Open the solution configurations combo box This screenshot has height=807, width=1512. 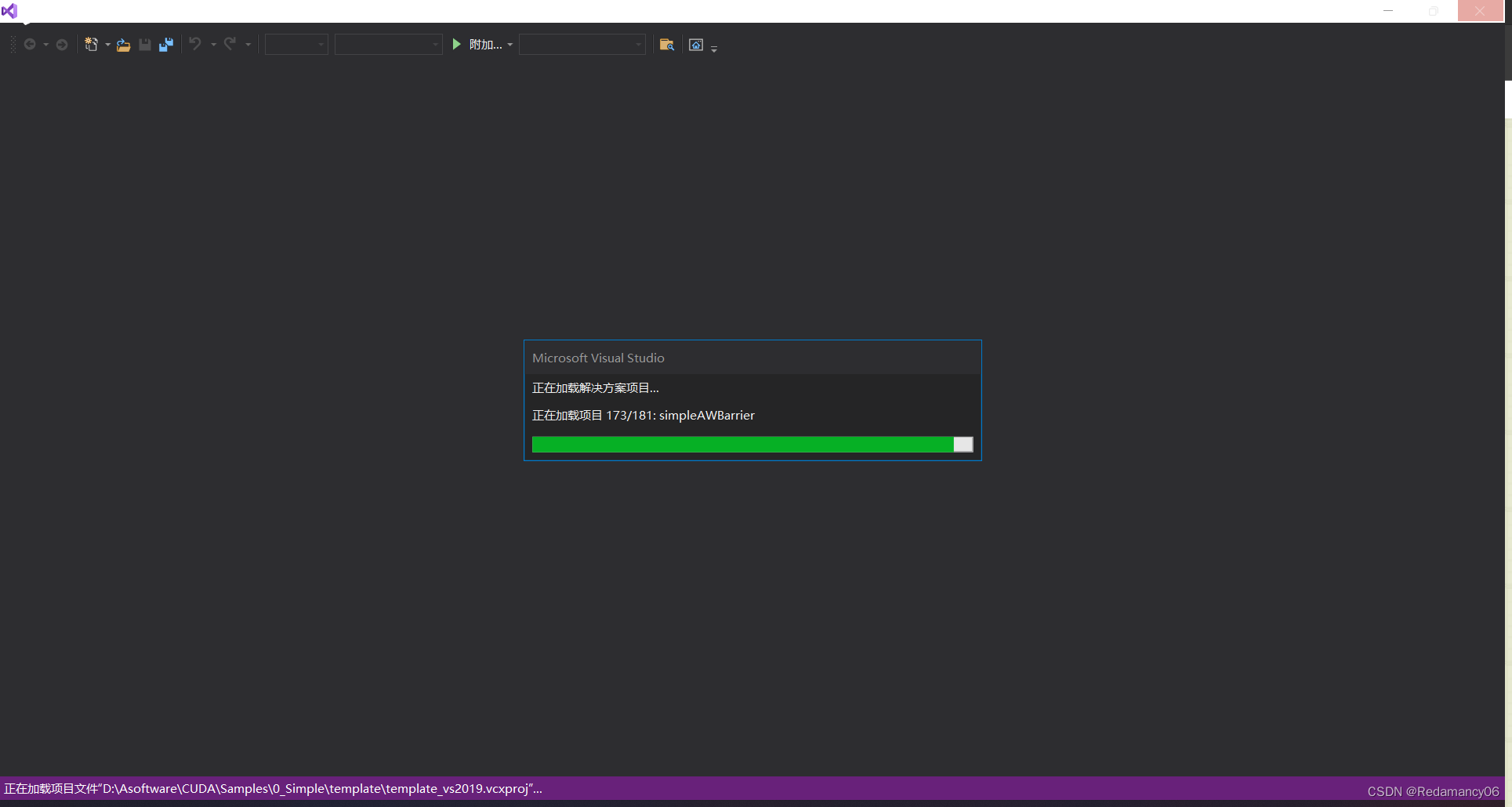click(296, 45)
